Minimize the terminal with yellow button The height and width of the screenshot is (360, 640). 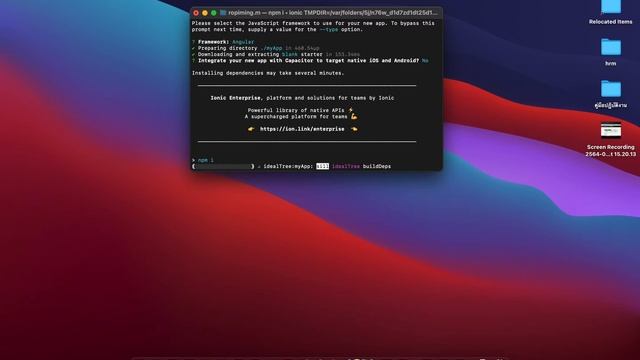[x=205, y=13]
